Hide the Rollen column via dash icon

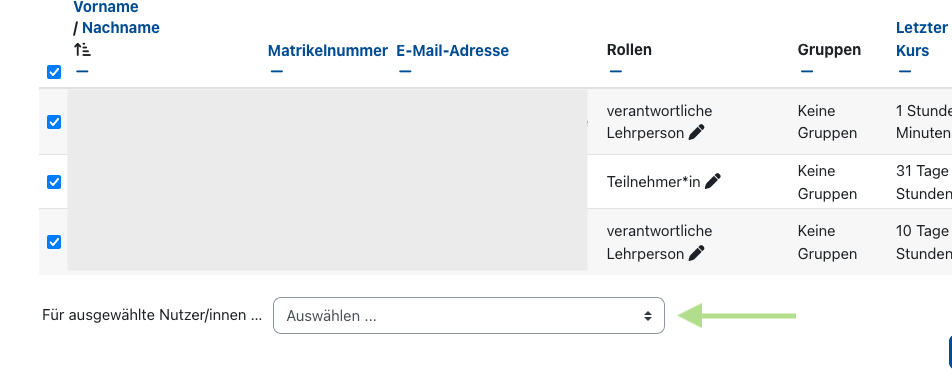[616, 71]
